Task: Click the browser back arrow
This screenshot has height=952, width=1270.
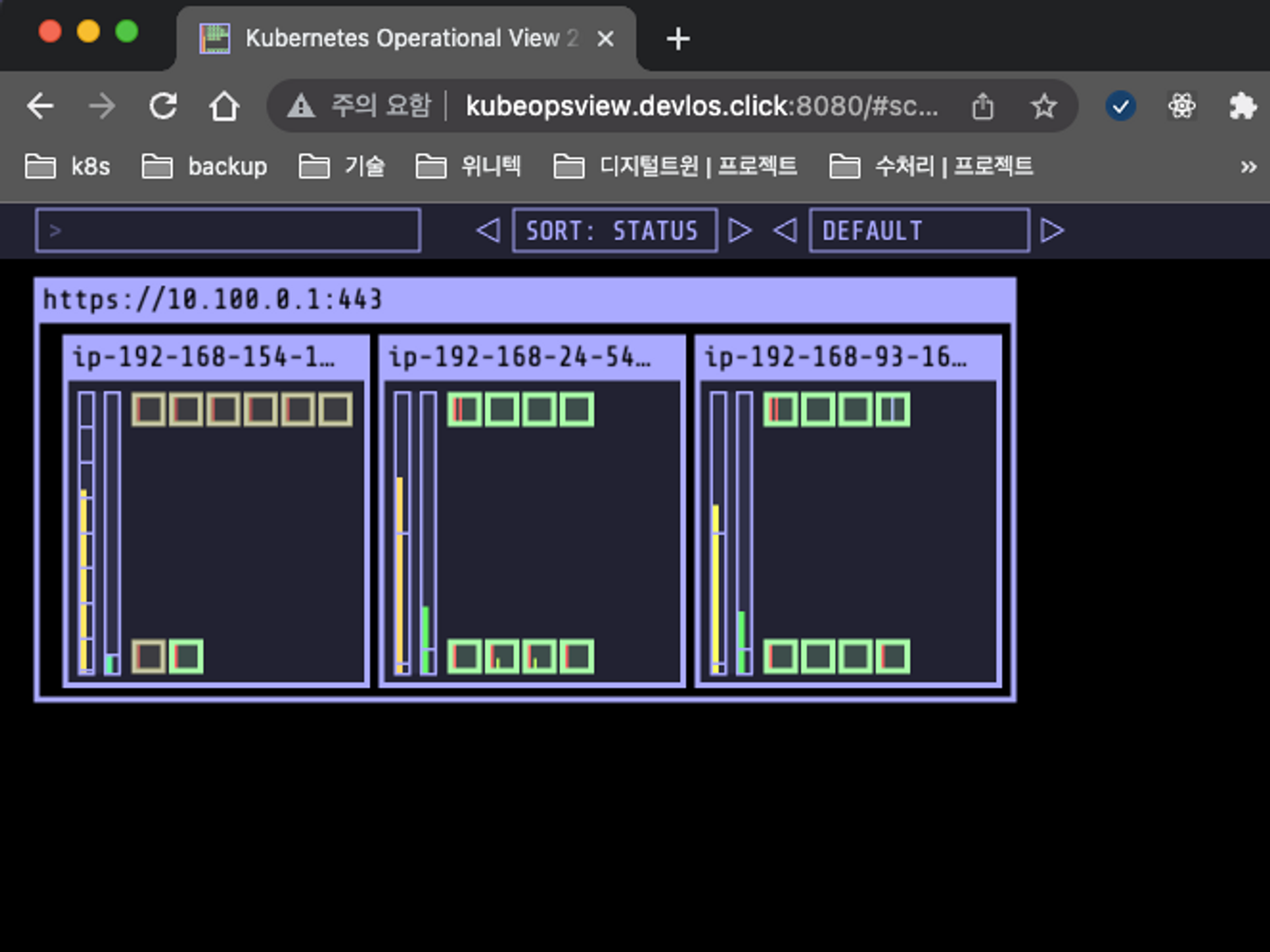Action: coord(40,106)
